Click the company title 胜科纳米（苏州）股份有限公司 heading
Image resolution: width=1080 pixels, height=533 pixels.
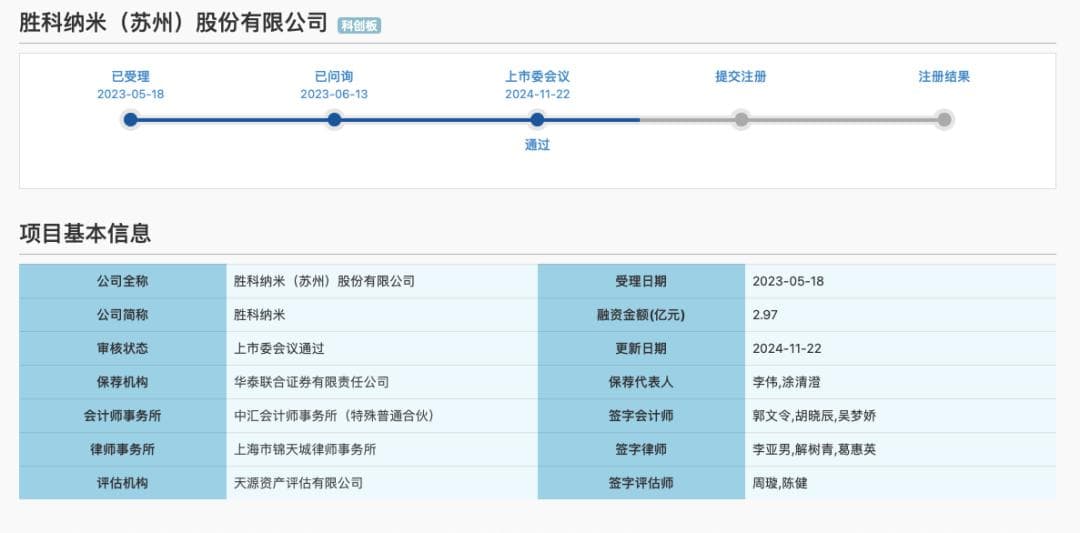tap(174, 22)
